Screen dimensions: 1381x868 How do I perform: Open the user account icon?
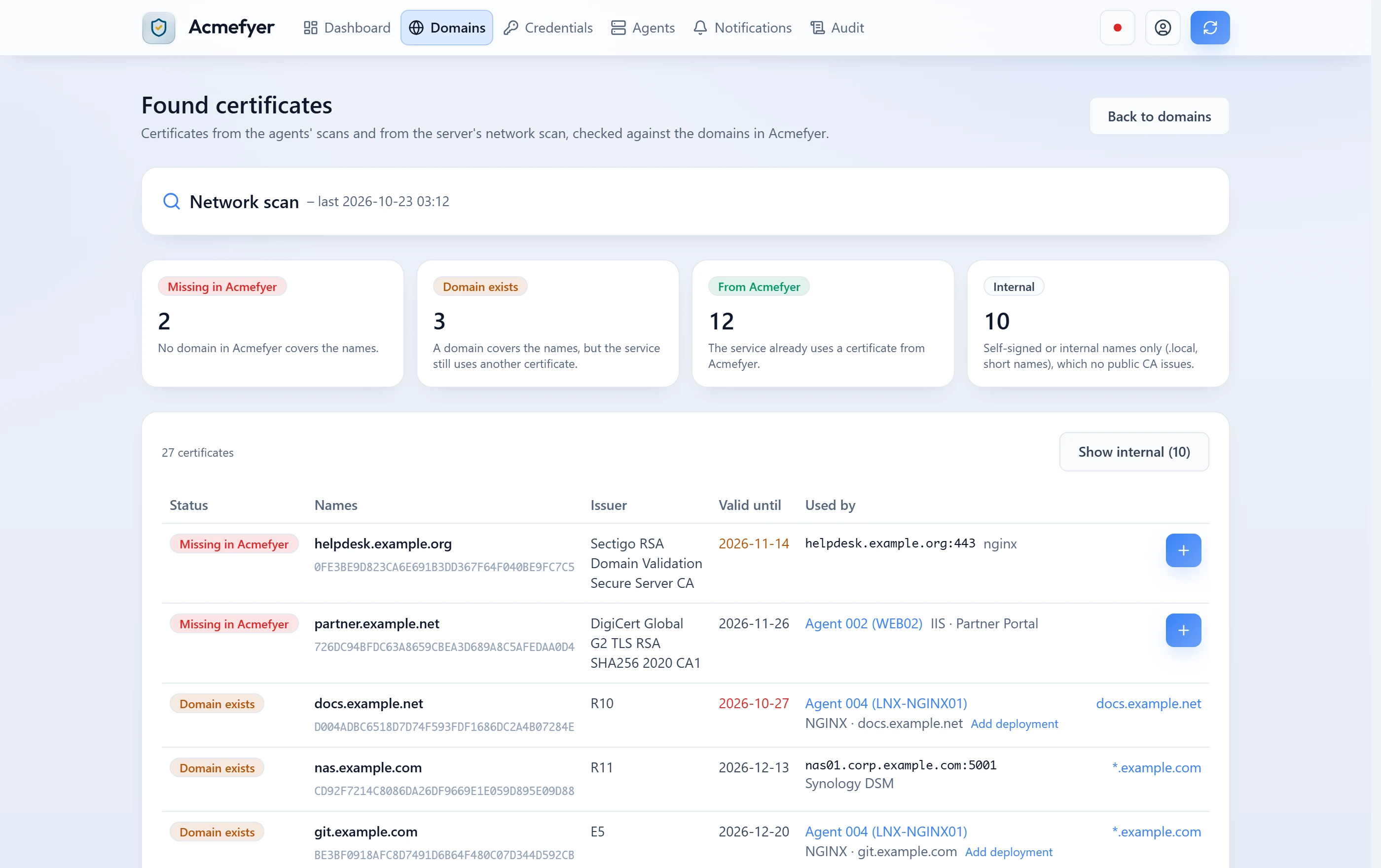pos(1163,28)
